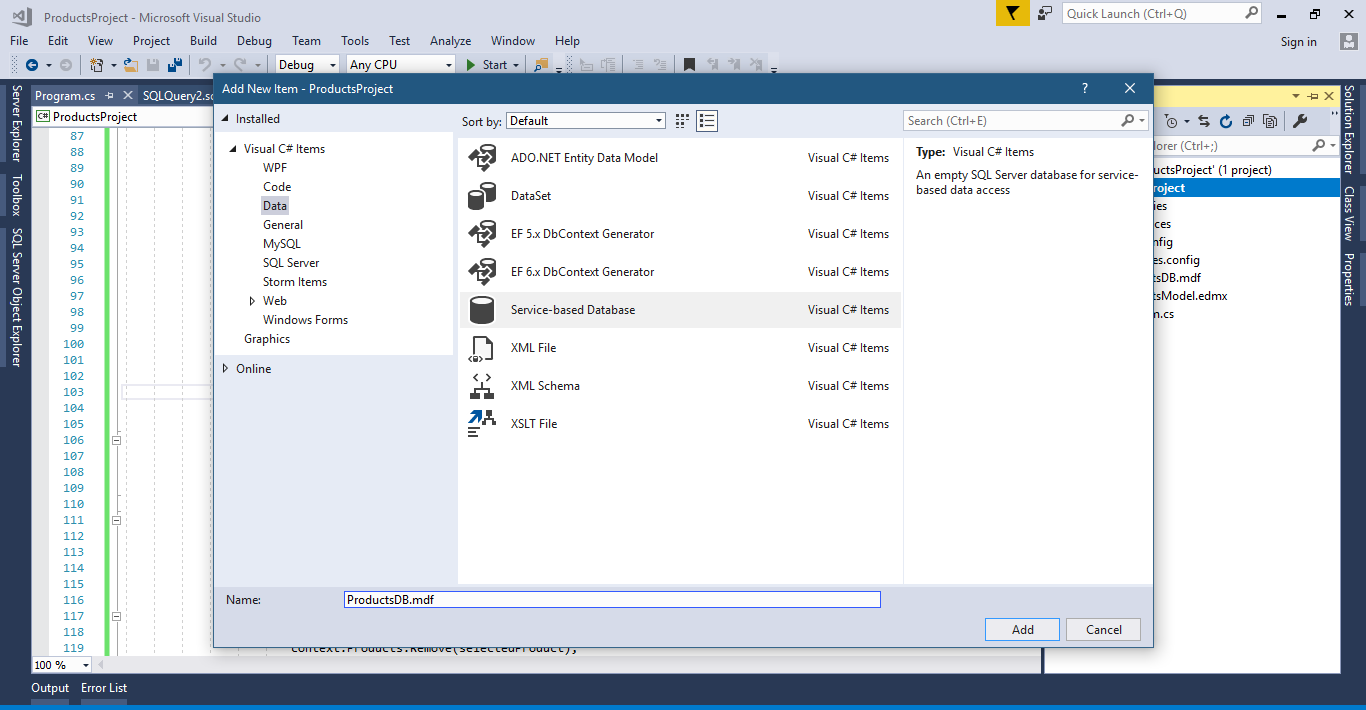Image resolution: width=1366 pixels, height=710 pixels.
Task: Expand the Online category
Action: 225,369
